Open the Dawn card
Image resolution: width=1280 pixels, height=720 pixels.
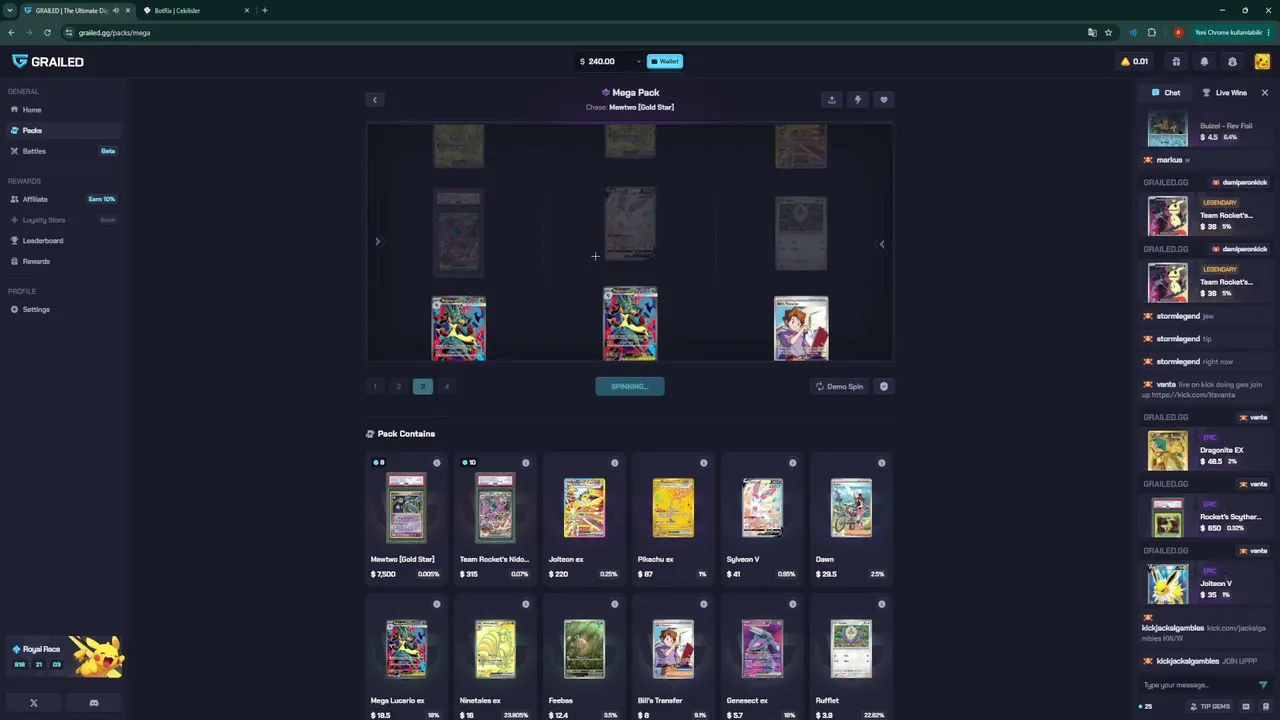tap(851, 518)
